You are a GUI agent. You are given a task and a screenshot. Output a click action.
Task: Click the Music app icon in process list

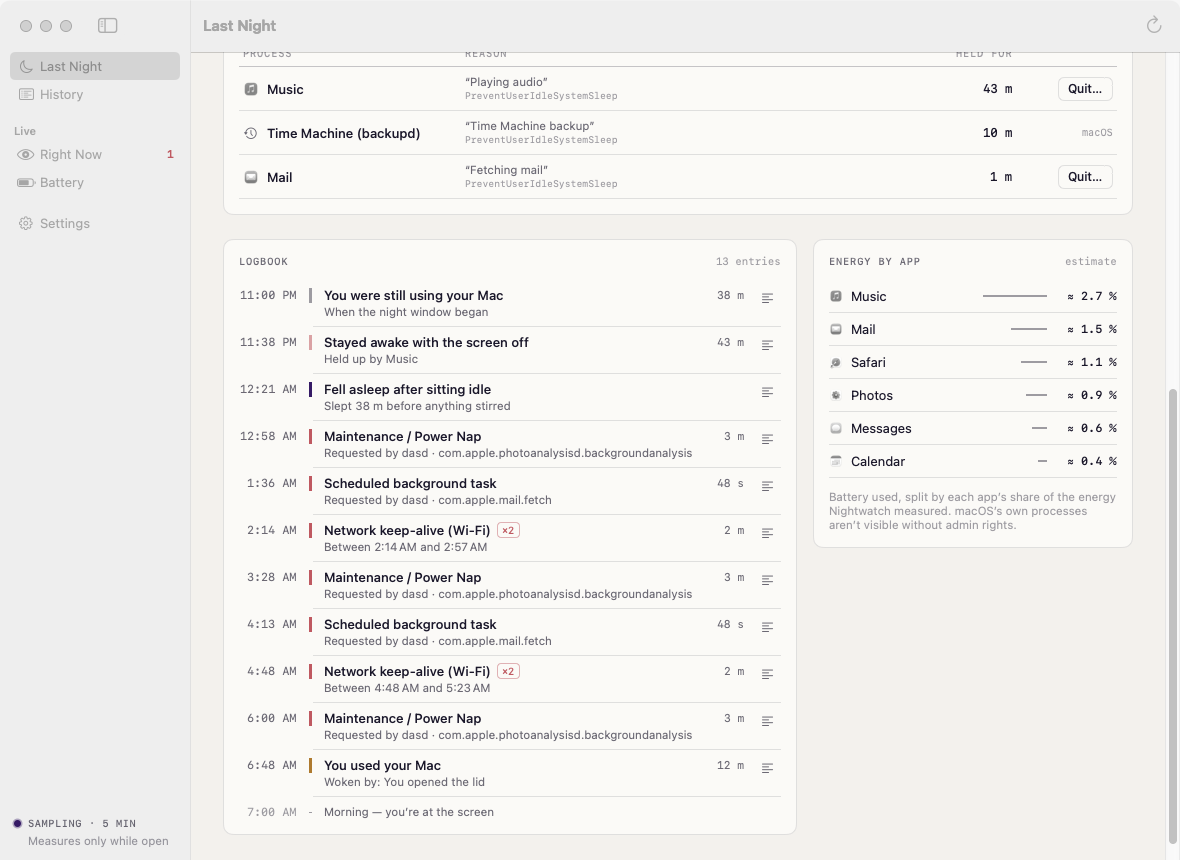251,89
